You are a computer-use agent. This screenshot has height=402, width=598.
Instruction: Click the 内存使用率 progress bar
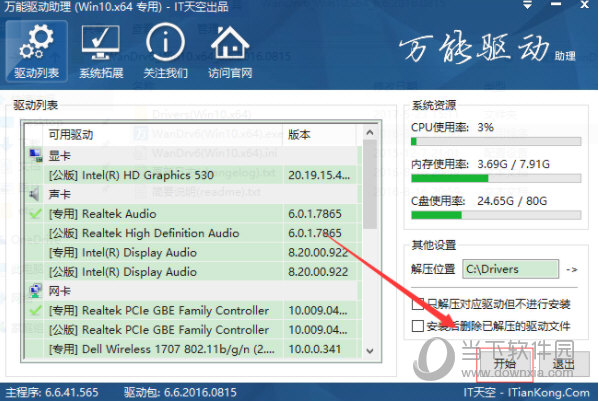[x=496, y=178]
